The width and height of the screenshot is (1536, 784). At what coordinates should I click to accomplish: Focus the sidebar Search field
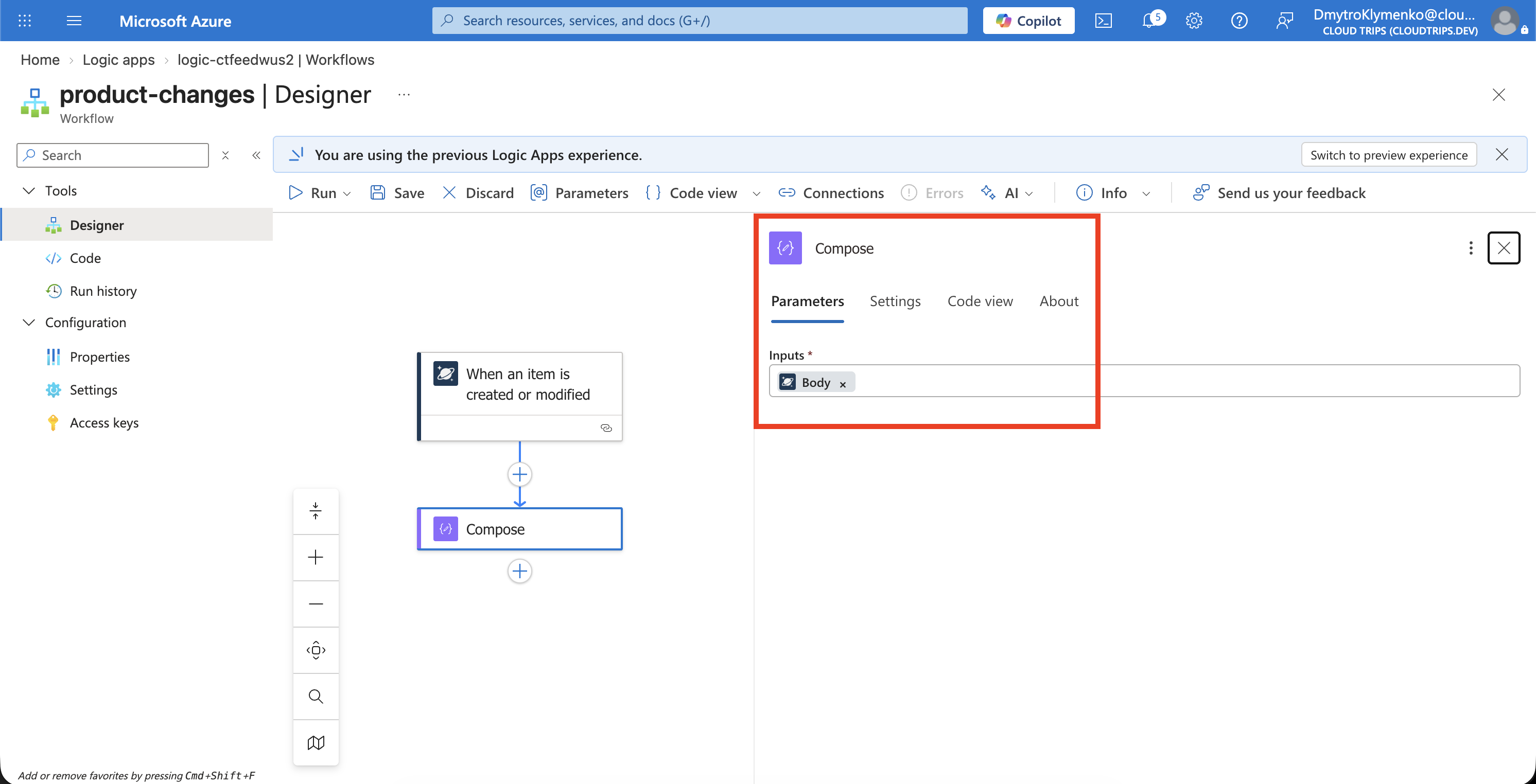point(113,155)
